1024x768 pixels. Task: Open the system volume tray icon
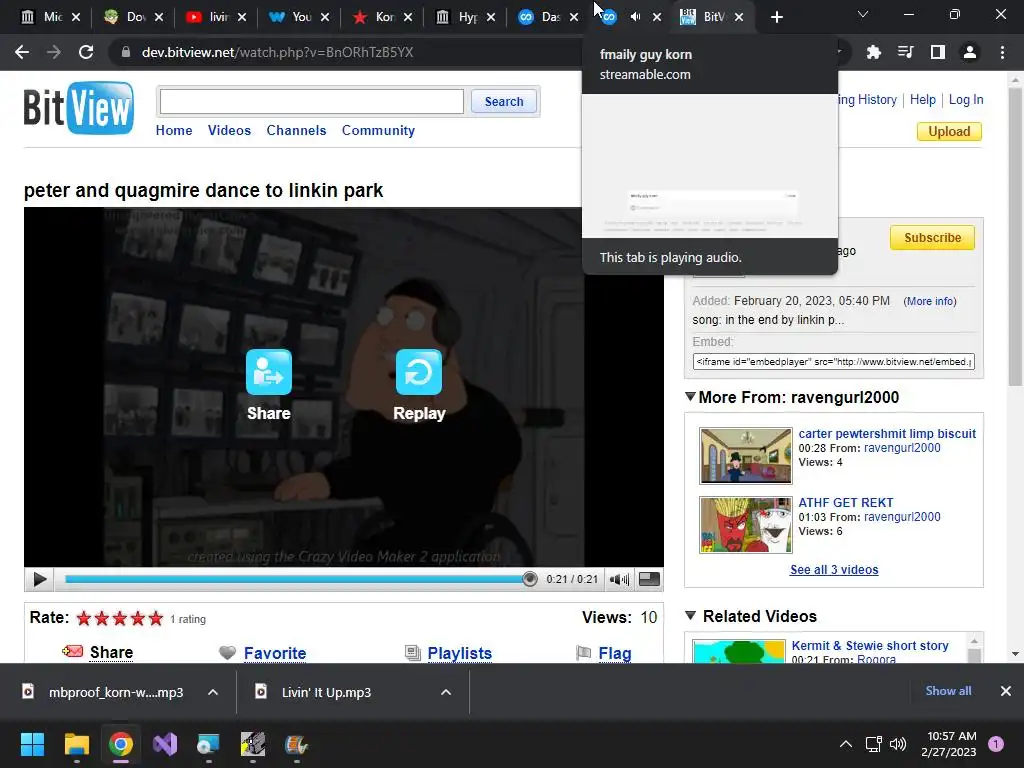coord(899,744)
